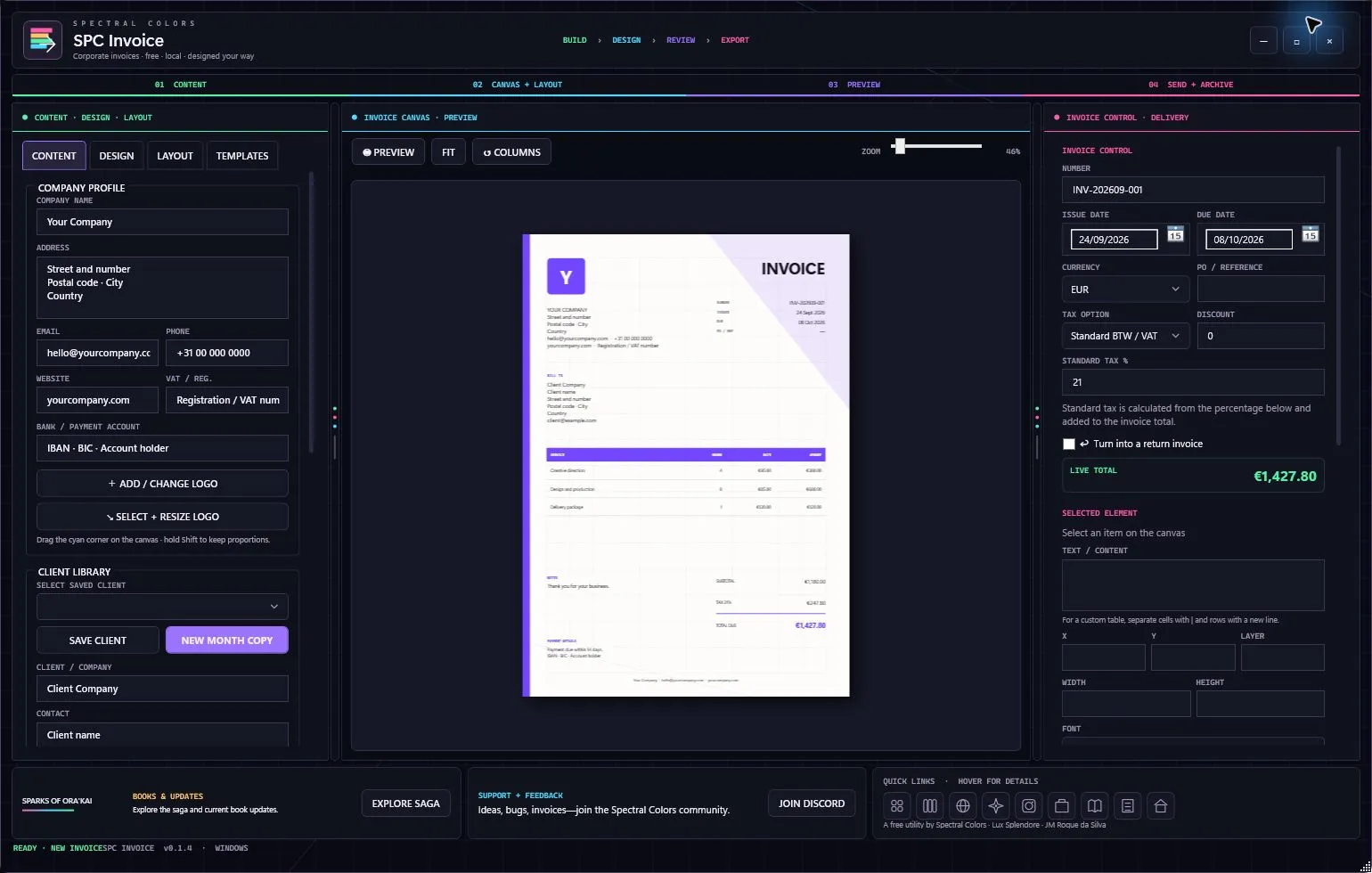The height and width of the screenshot is (873, 1372).
Task: Open the globe website quick link
Action: pyautogui.click(x=963, y=805)
